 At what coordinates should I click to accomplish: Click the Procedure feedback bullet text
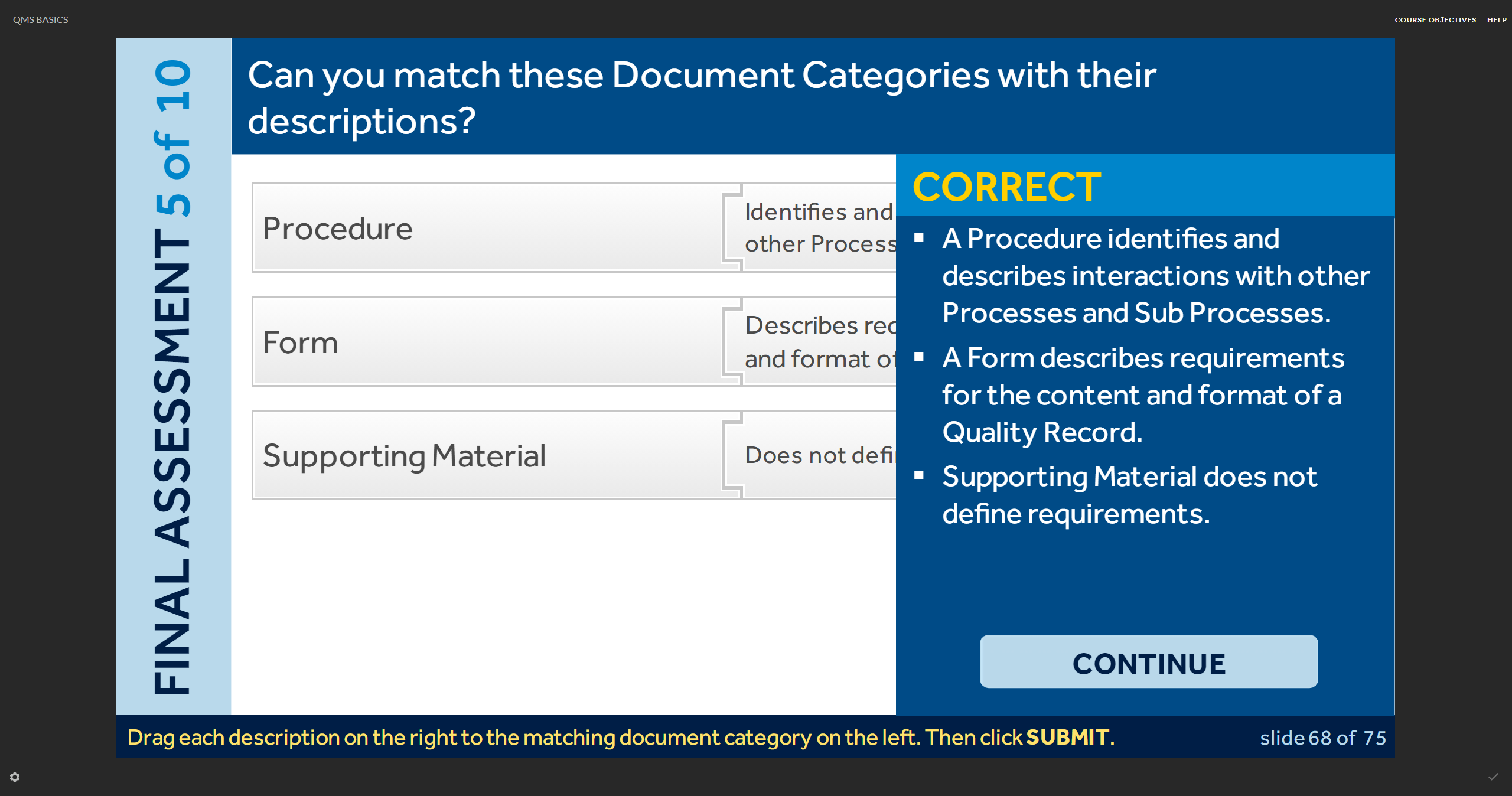pos(1155,276)
